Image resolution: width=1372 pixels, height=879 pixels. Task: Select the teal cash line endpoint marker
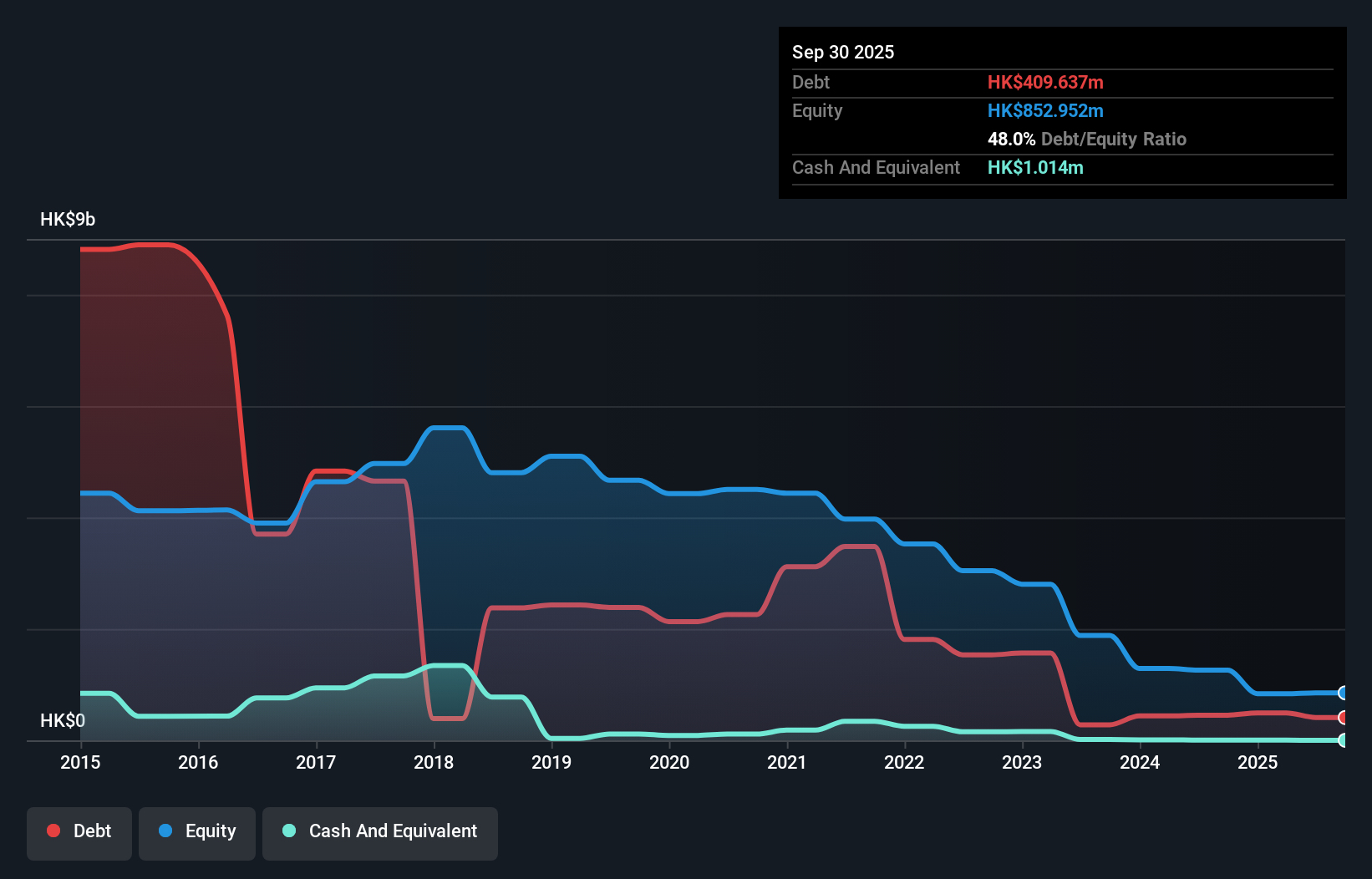(1343, 739)
